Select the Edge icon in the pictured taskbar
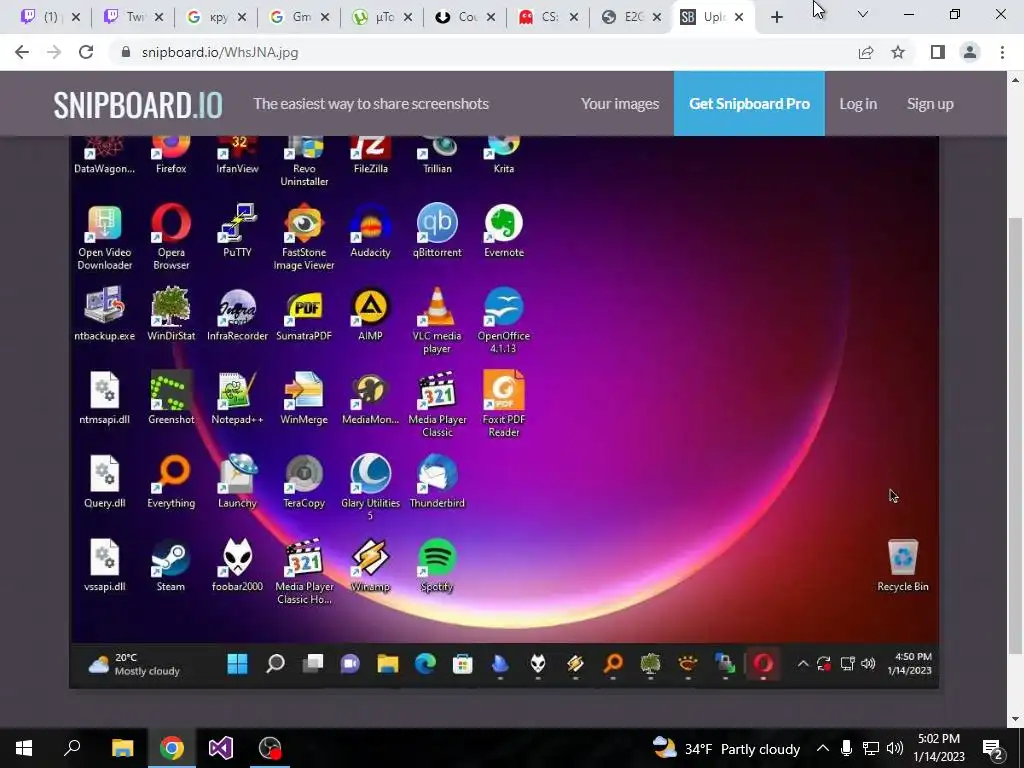 [x=425, y=664]
